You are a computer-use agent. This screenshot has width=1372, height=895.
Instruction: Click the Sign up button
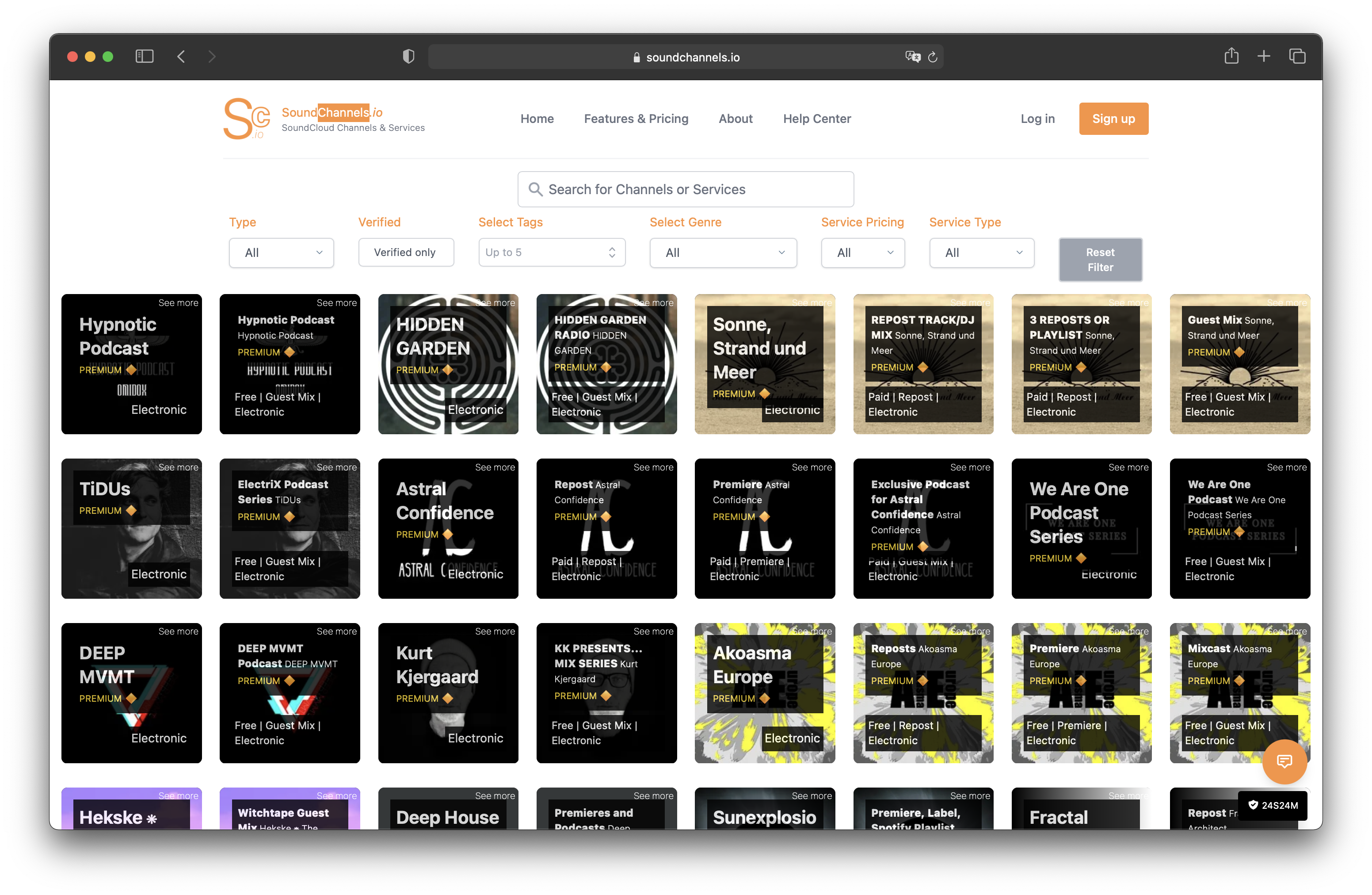click(1113, 119)
